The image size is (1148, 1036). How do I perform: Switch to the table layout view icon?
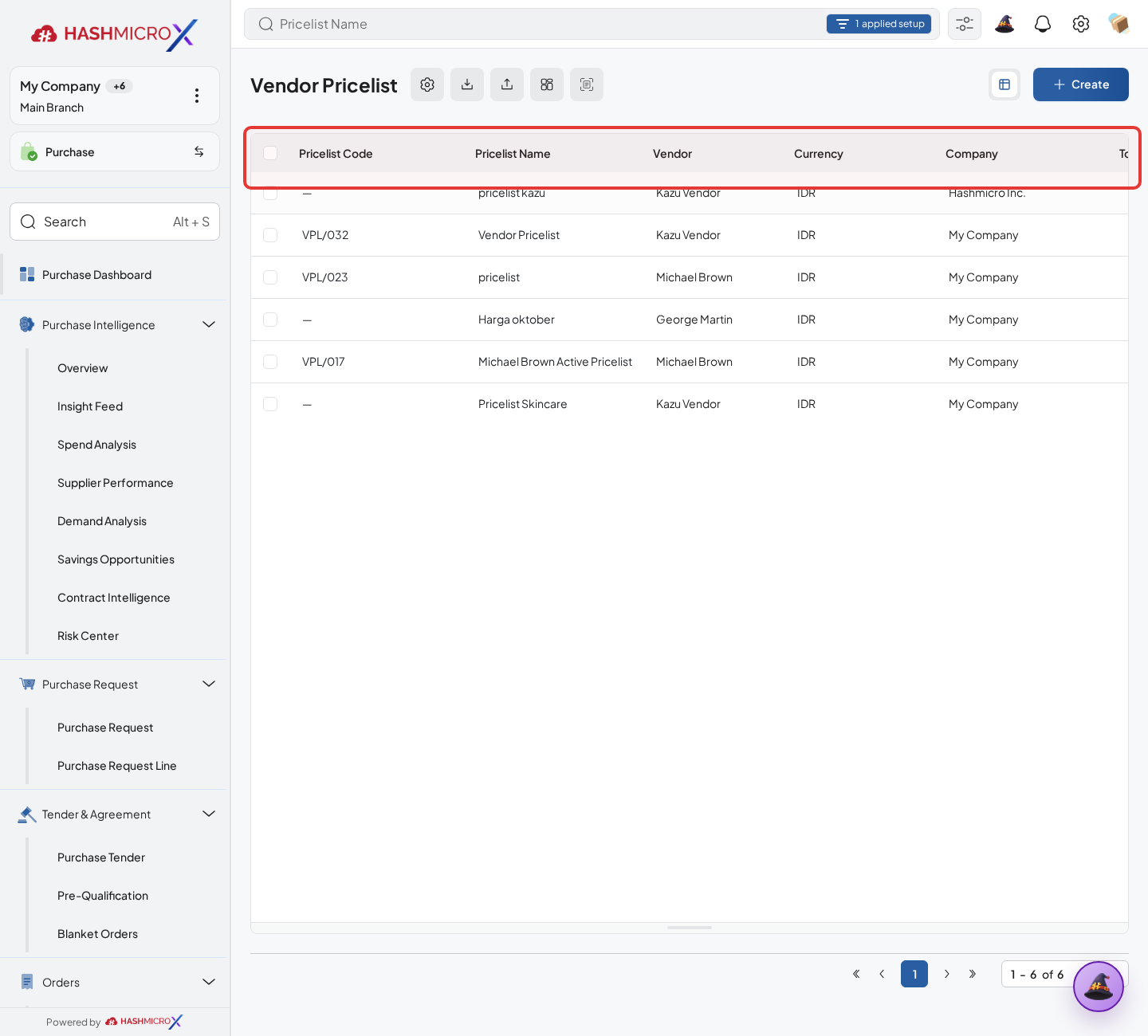coord(1005,84)
